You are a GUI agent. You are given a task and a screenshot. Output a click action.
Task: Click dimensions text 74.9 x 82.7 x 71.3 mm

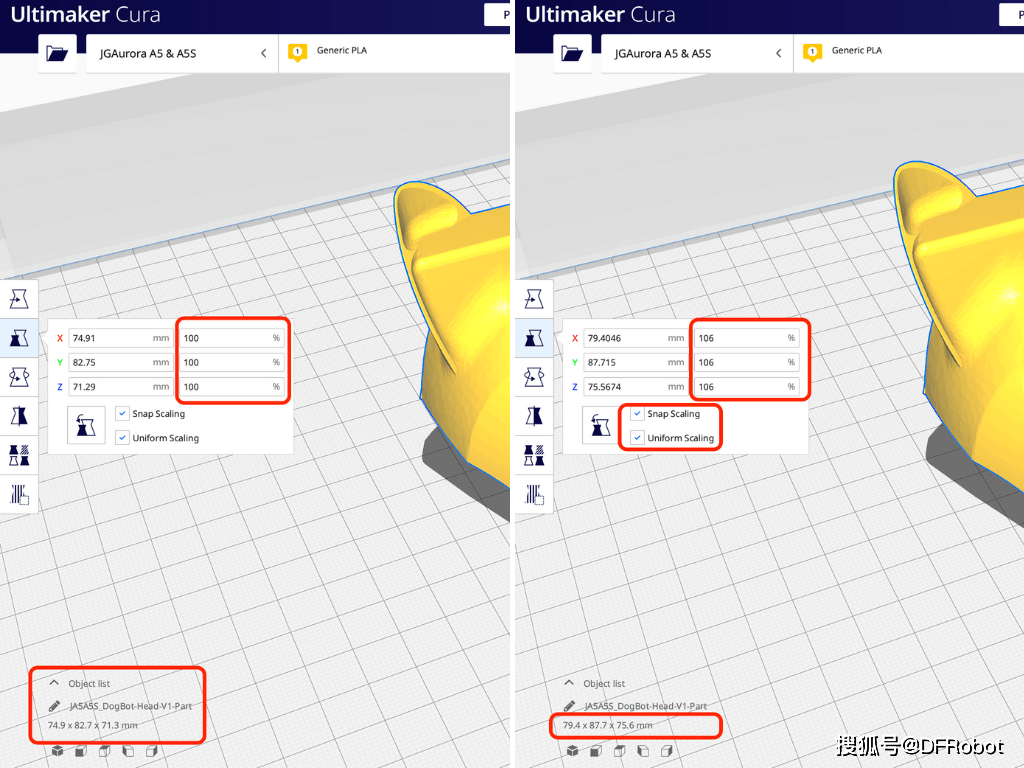coord(93,726)
